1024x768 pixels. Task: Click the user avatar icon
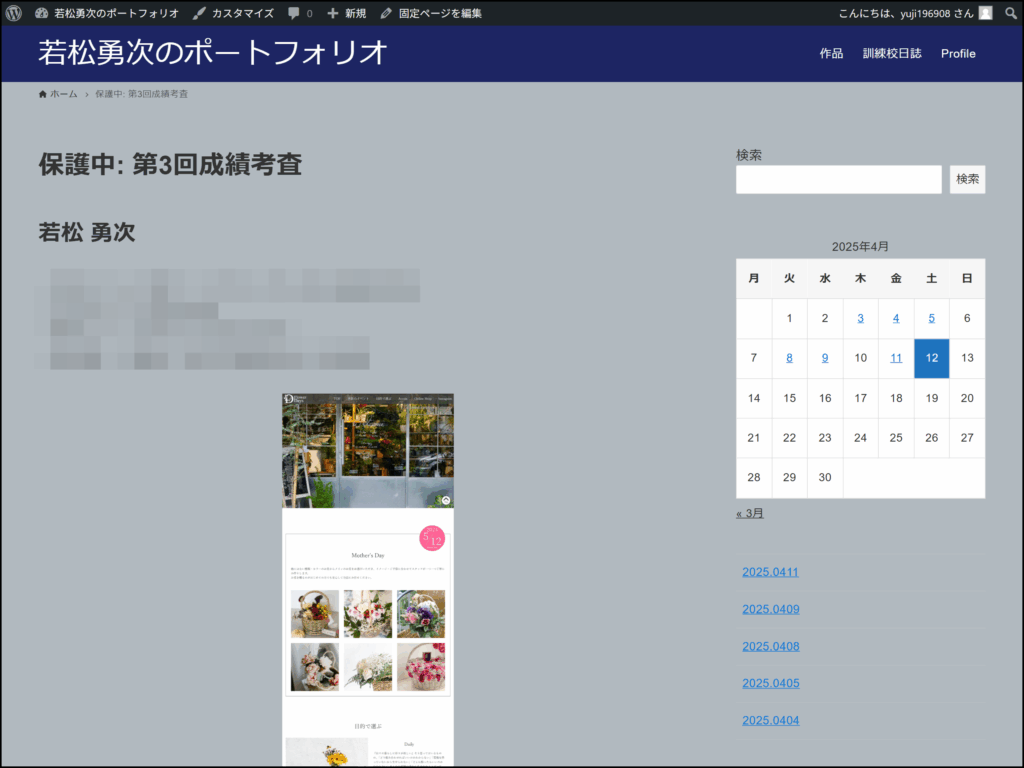pos(986,13)
